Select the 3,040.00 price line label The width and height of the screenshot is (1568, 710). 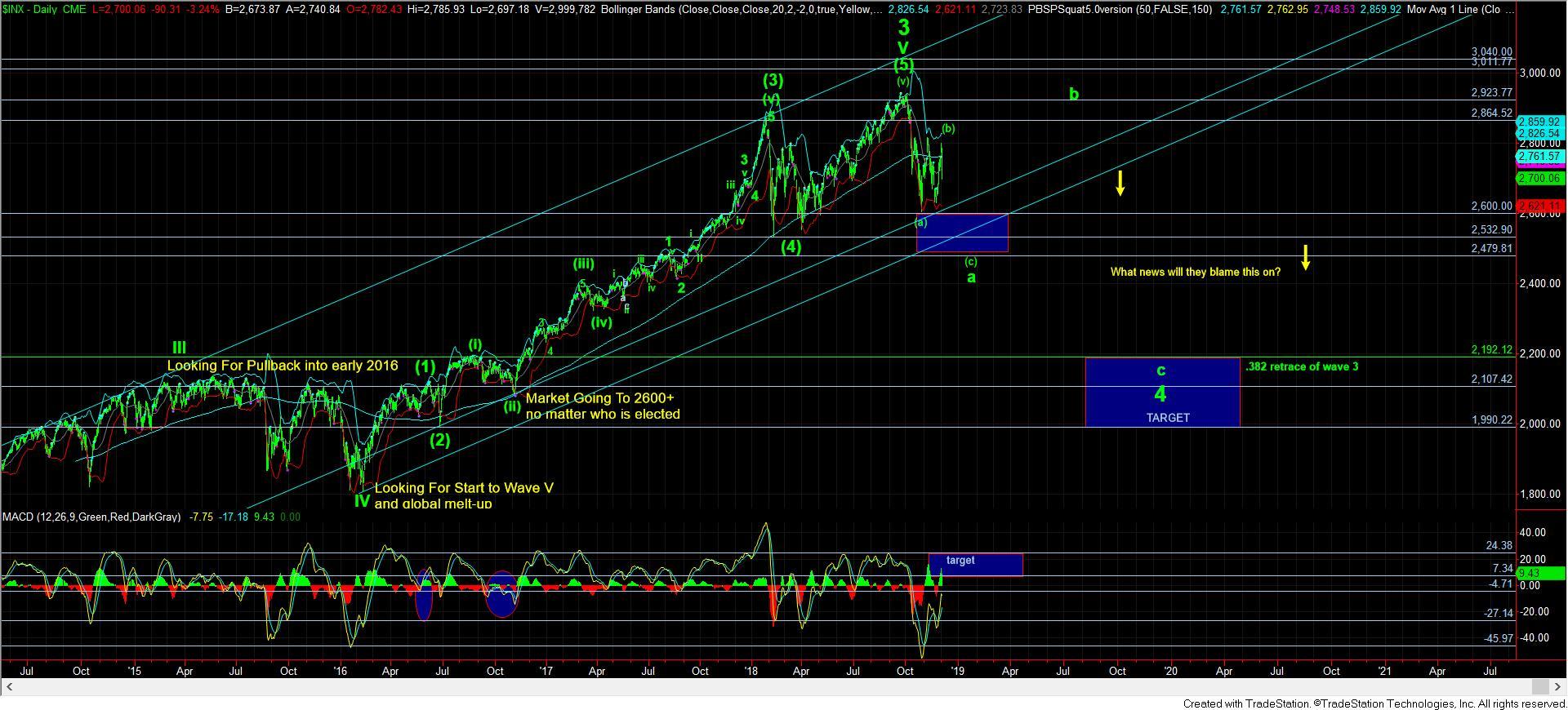[x=1492, y=51]
